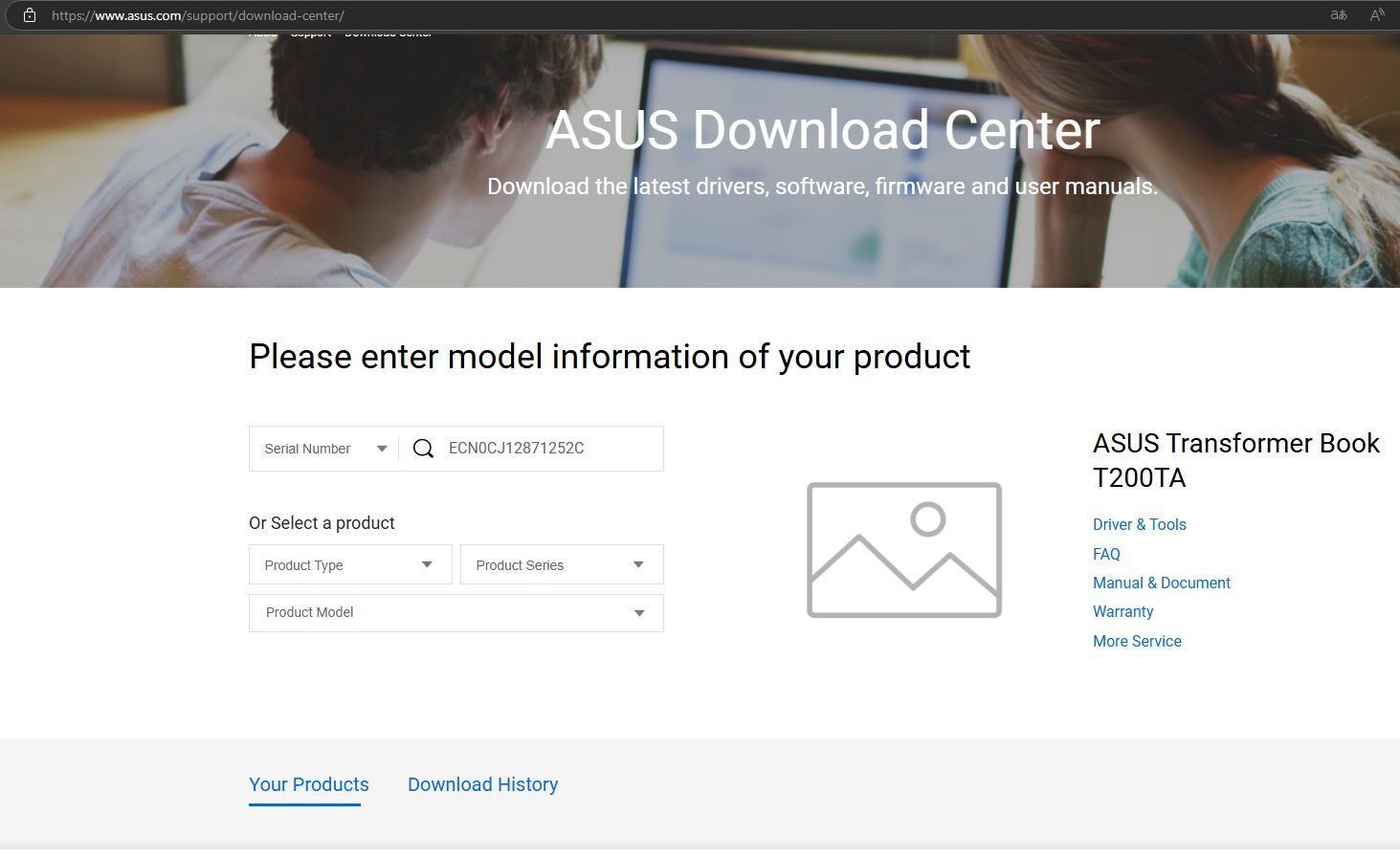Click the 'Or Select a product' label
1400x858 pixels.
pyautogui.click(x=322, y=523)
